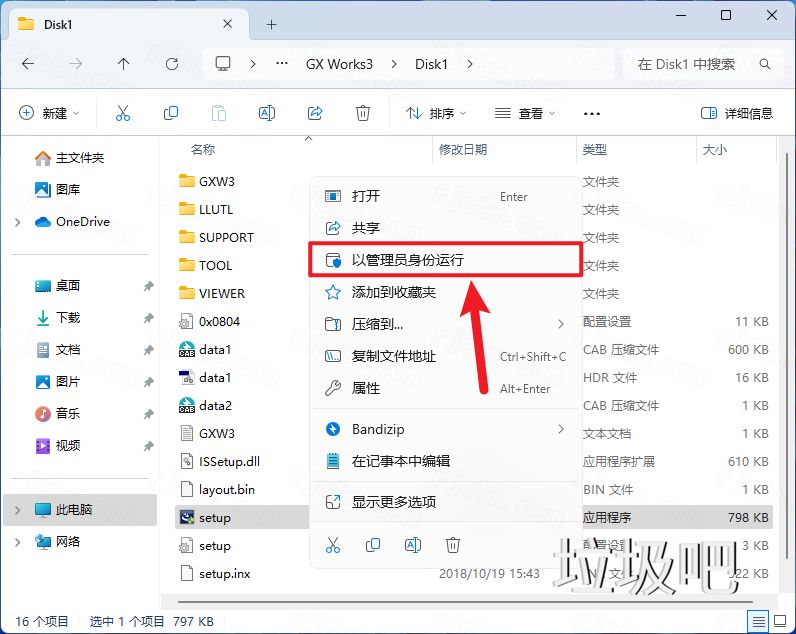Screen dimensions: 796x634
Task: Open the 排序 sort dropdown
Action: click(436, 113)
